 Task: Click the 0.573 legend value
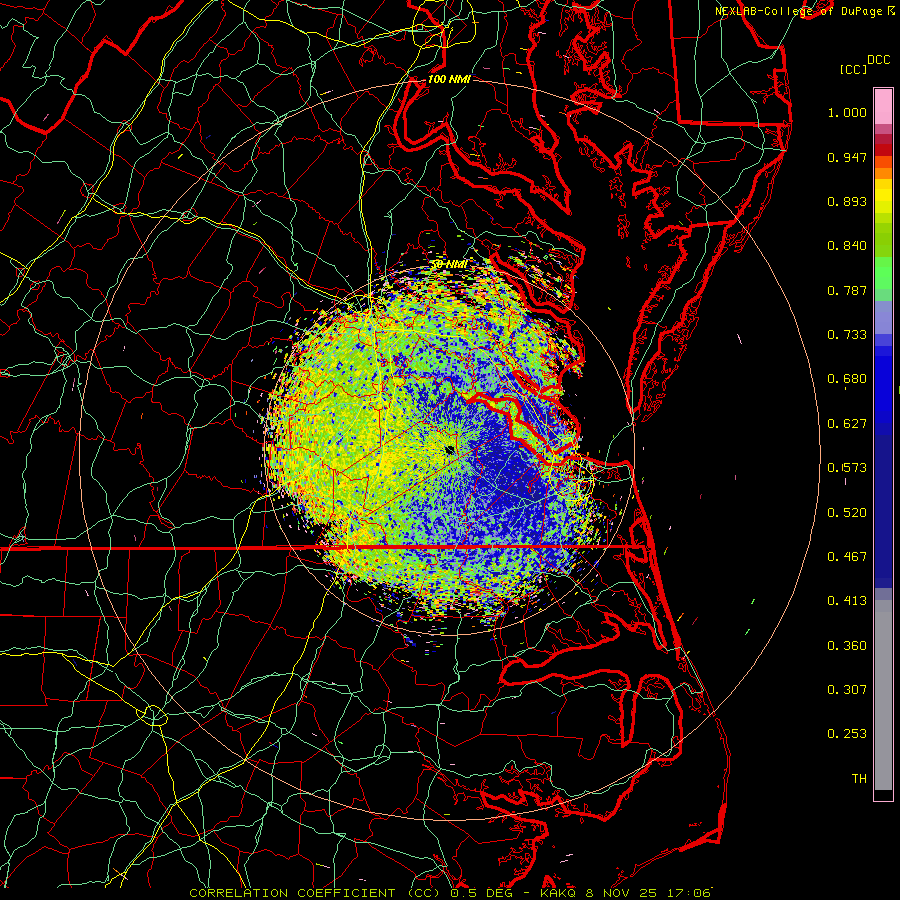[847, 468]
